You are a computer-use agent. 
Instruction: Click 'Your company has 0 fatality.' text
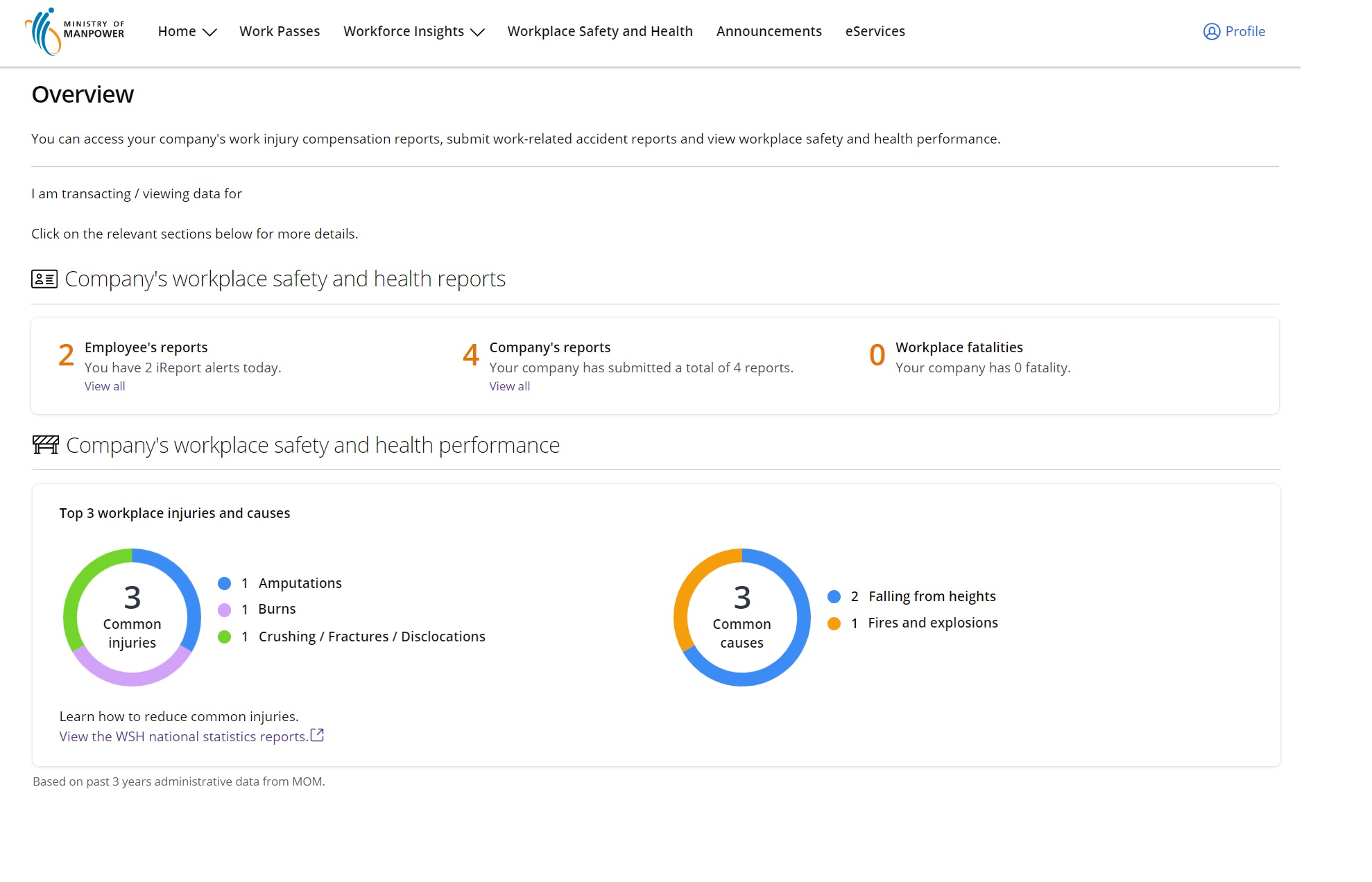(x=983, y=367)
